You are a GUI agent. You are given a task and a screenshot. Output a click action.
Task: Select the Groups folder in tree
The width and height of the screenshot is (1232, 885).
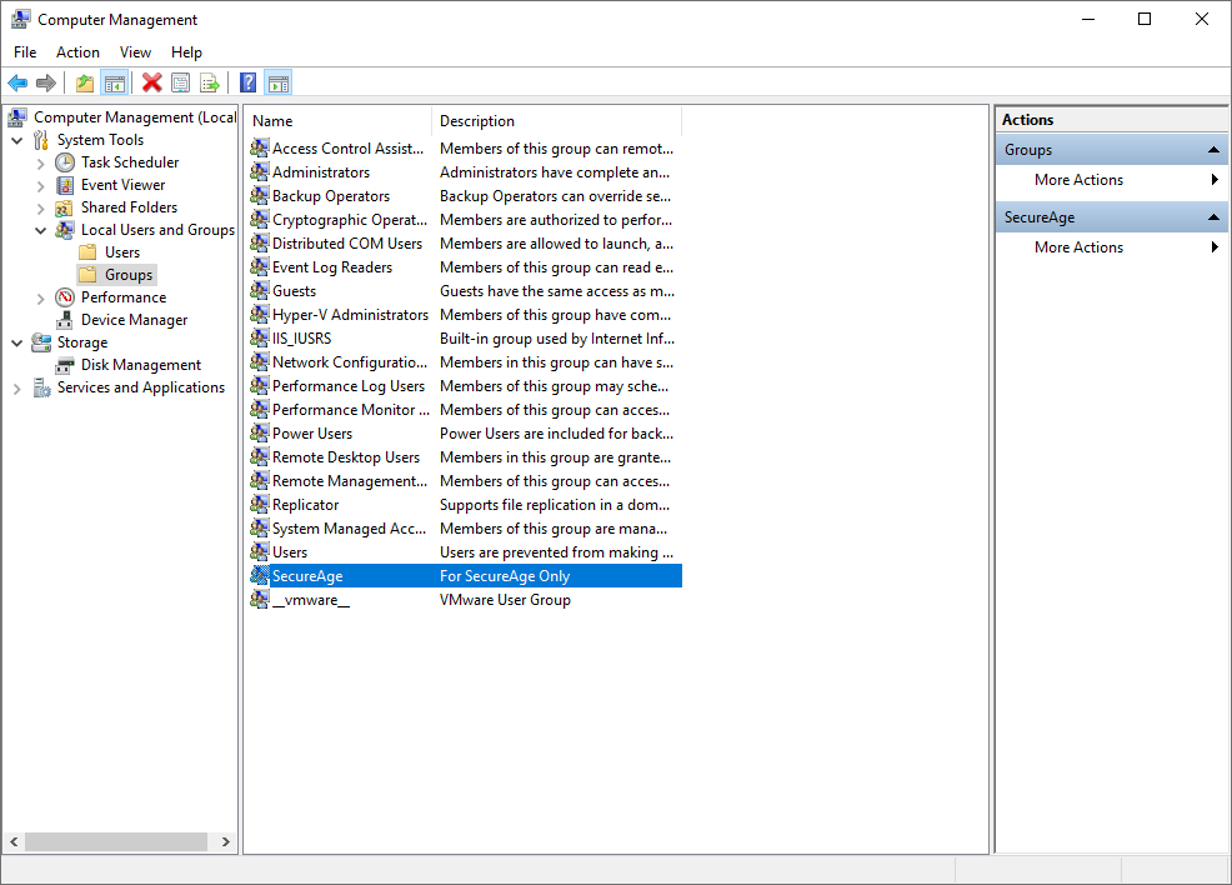129,275
